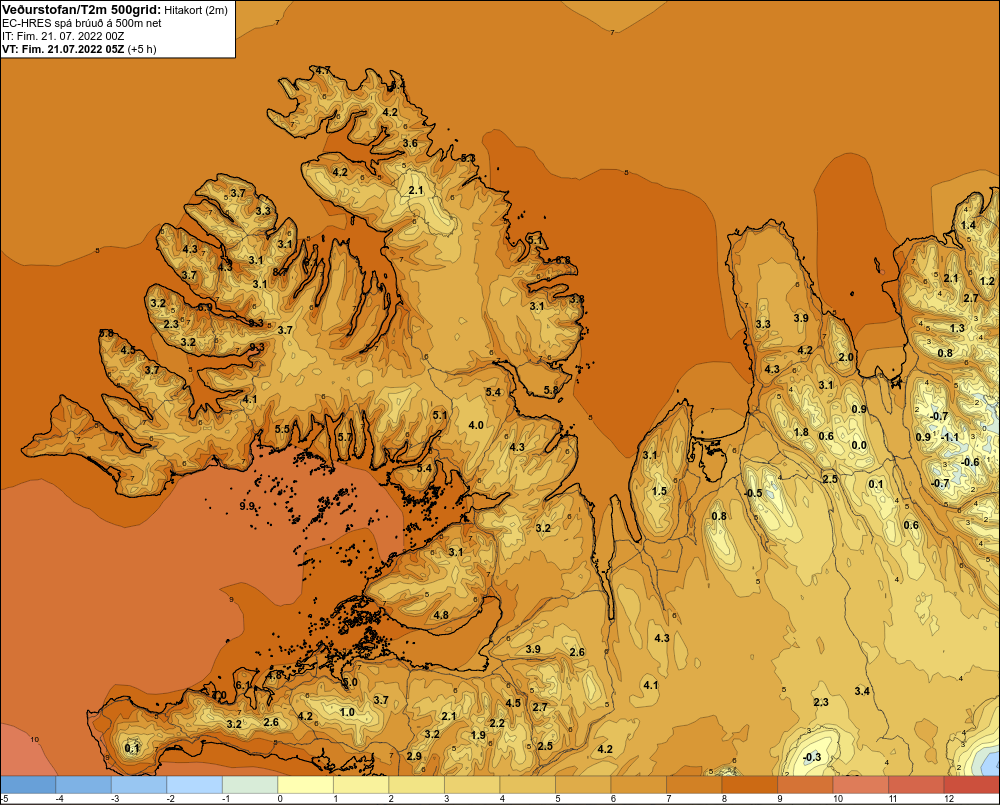Click the legend swatch between 4 and 5

[528, 785]
